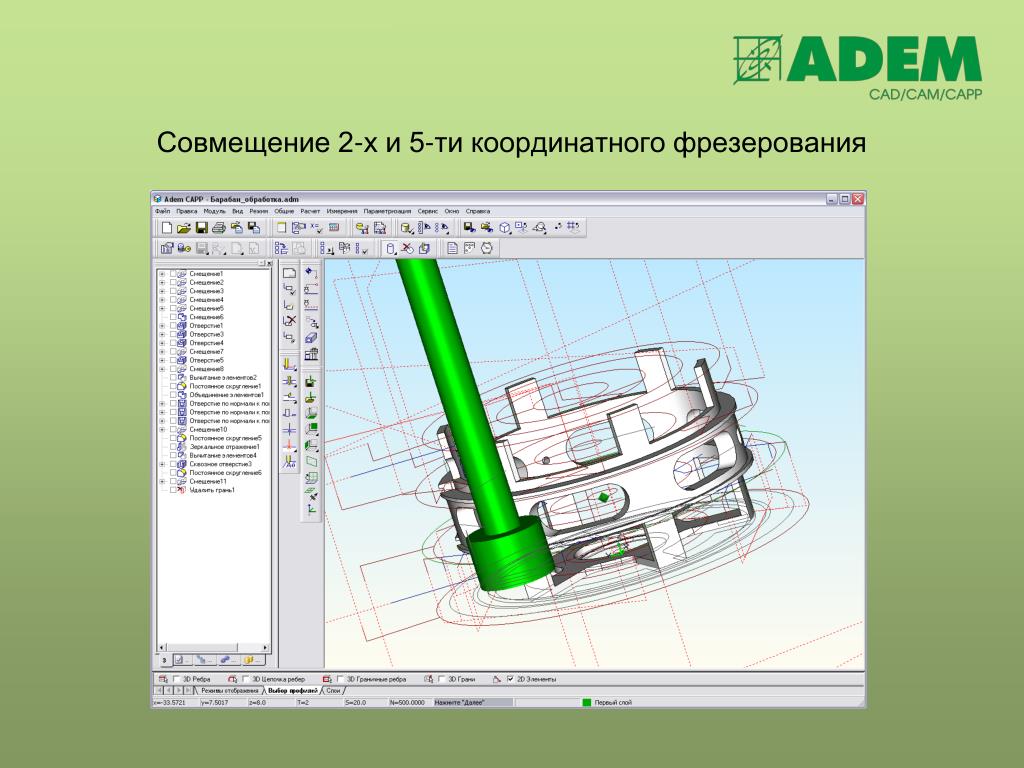Click the 3D cube view icon
1024x768 pixels.
(x=504, y=228)
